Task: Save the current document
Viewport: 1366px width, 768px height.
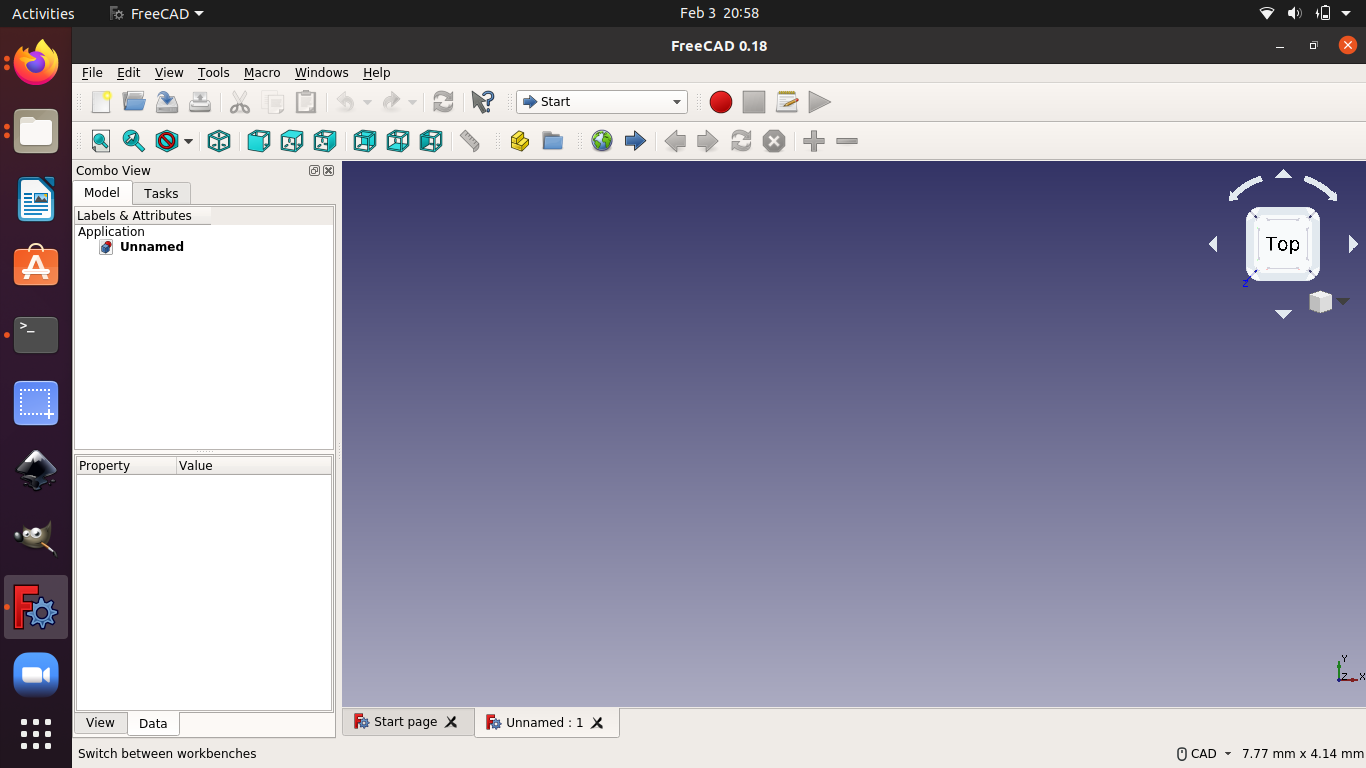Action: click(x=167, y=102)
